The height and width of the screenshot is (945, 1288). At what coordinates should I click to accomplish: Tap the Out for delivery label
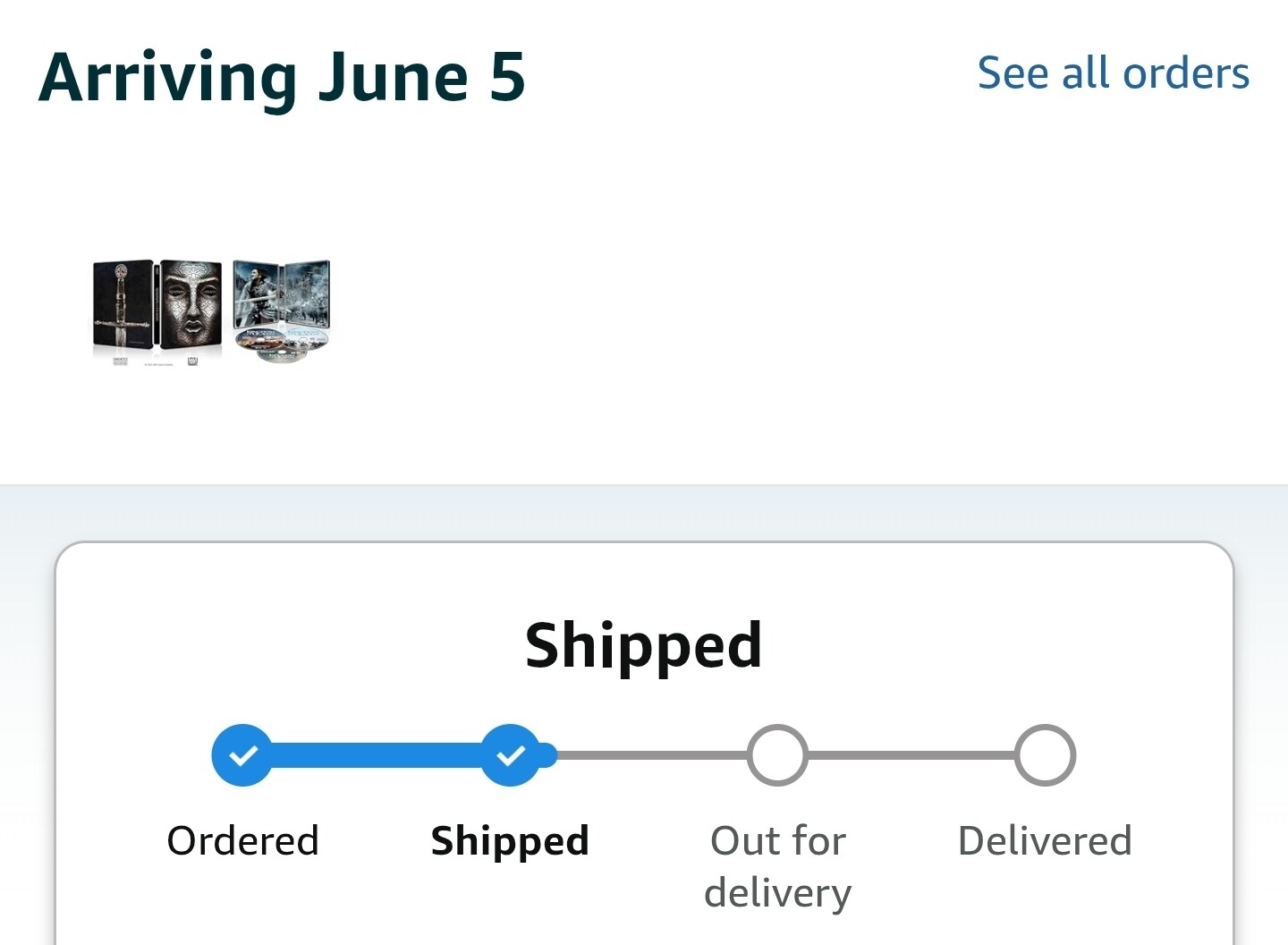(777, 866)
